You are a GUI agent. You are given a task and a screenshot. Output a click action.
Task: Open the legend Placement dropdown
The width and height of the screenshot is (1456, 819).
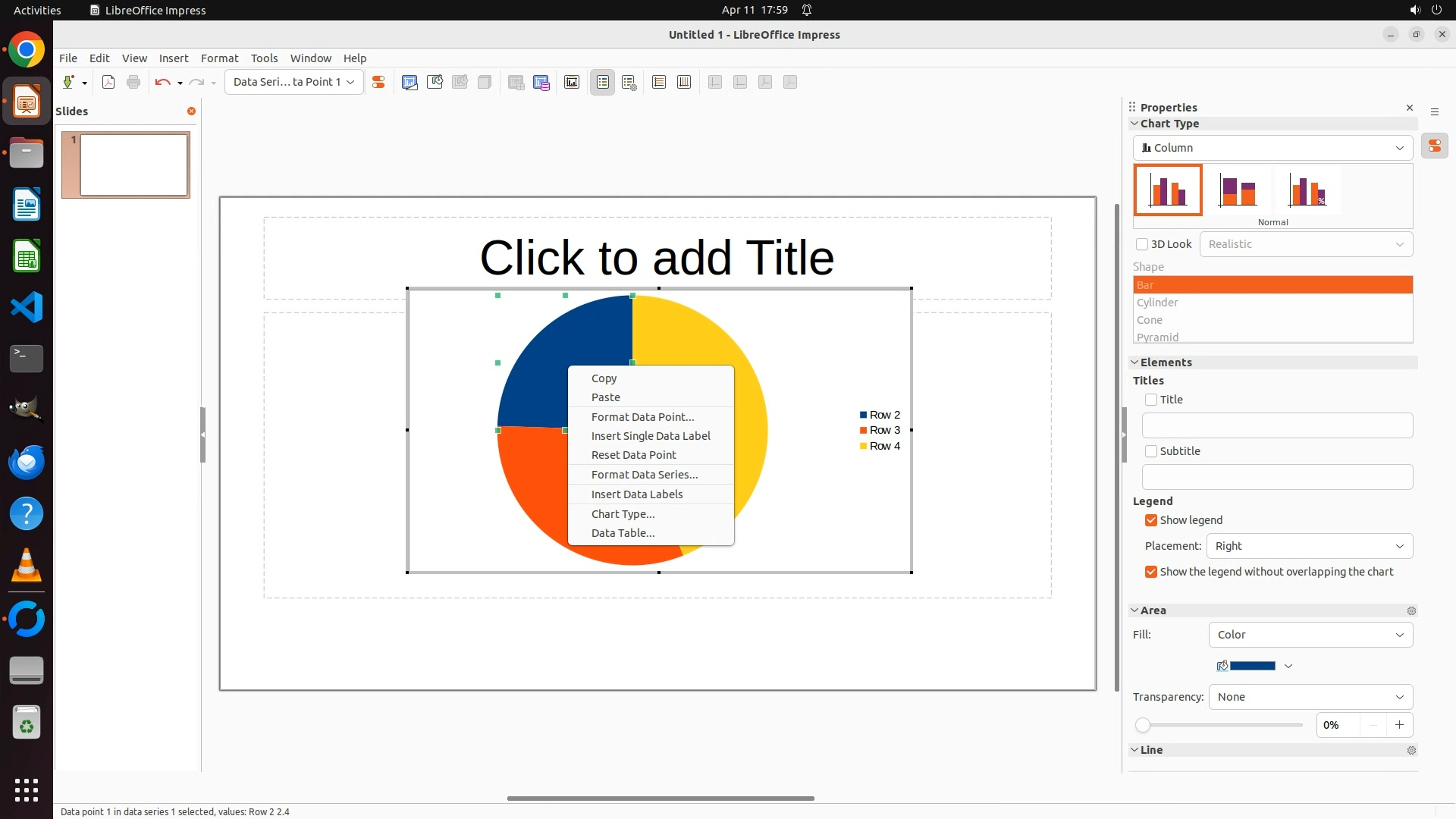click(1310, 546)
